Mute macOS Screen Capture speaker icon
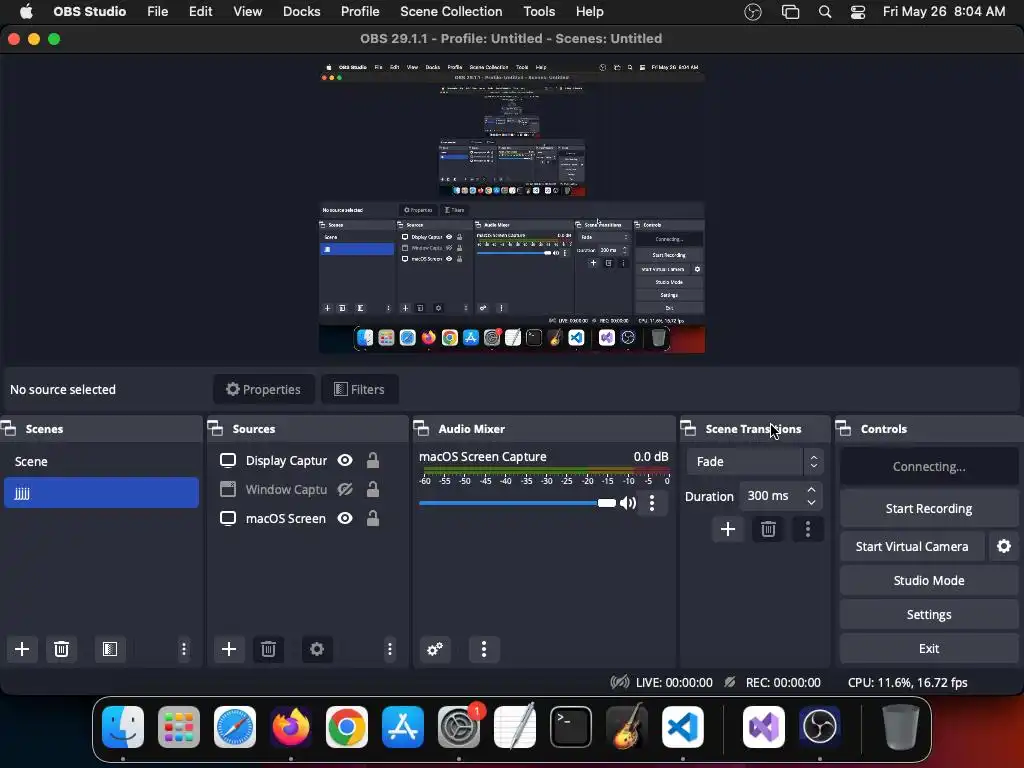This screenshot has width=1024, height=768. [628, 503]
